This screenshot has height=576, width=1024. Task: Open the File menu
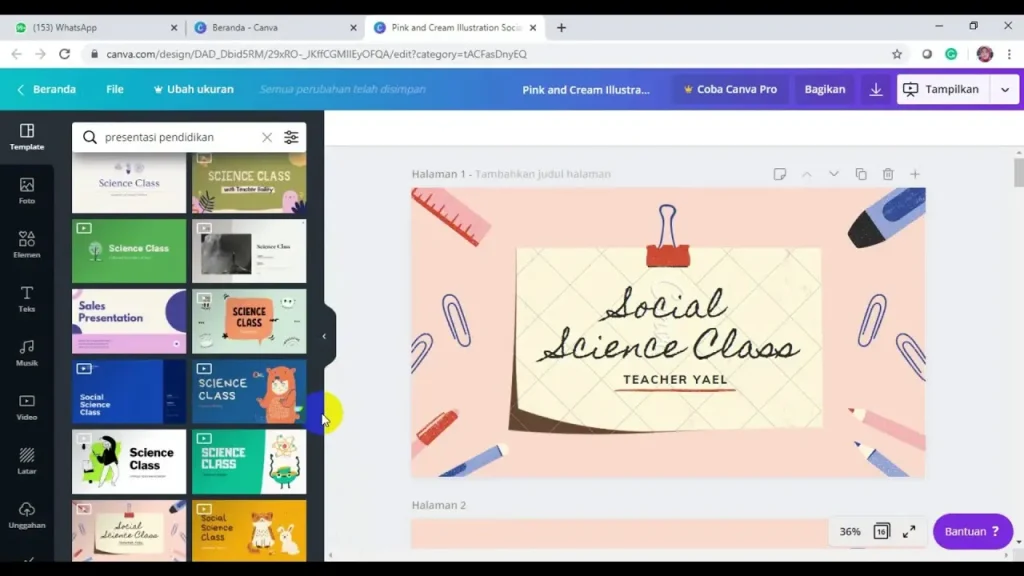point(114,89)
